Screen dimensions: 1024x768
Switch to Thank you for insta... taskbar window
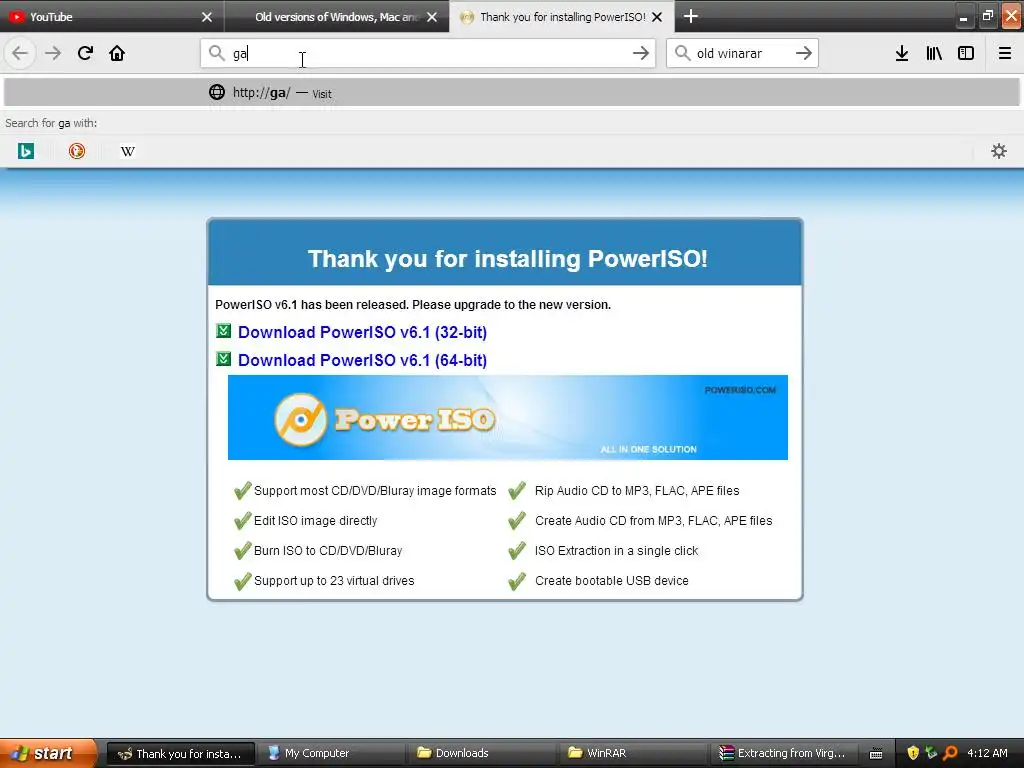[180, 753]
